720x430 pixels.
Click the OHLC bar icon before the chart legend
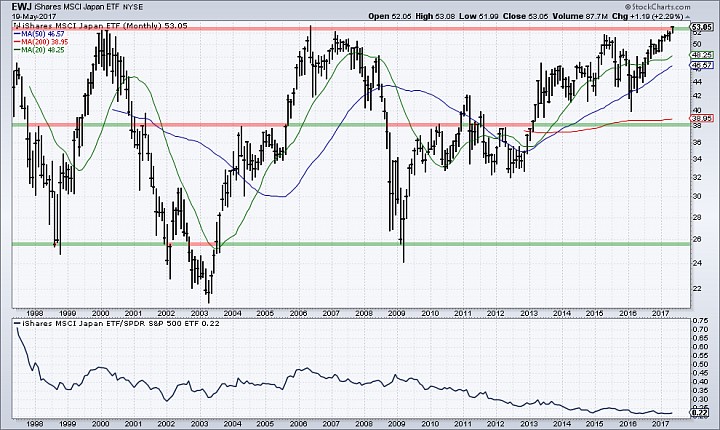17,26
